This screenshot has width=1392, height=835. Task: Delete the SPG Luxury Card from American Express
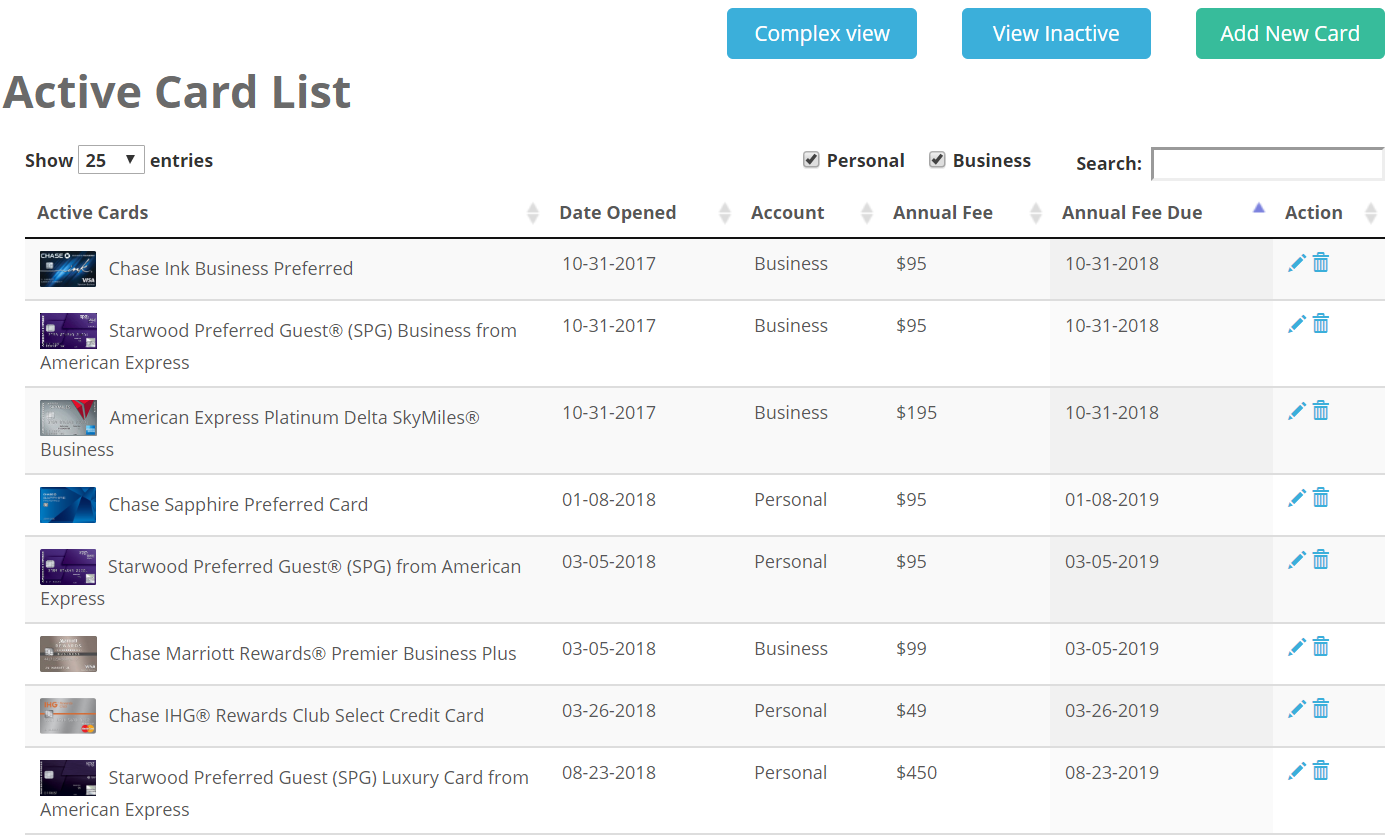coord(1321,771)
